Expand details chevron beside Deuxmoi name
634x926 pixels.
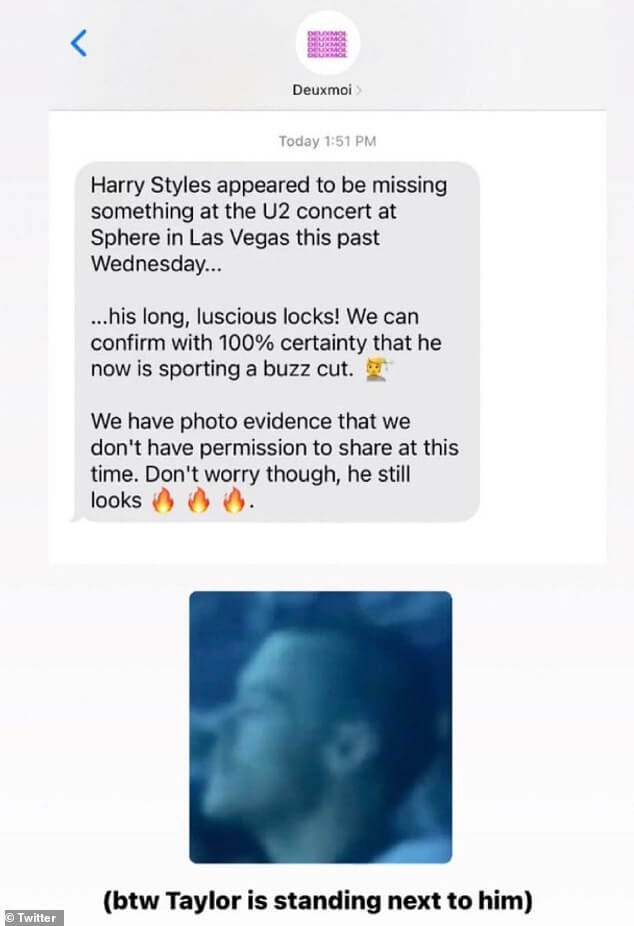[x=358, y=90]
